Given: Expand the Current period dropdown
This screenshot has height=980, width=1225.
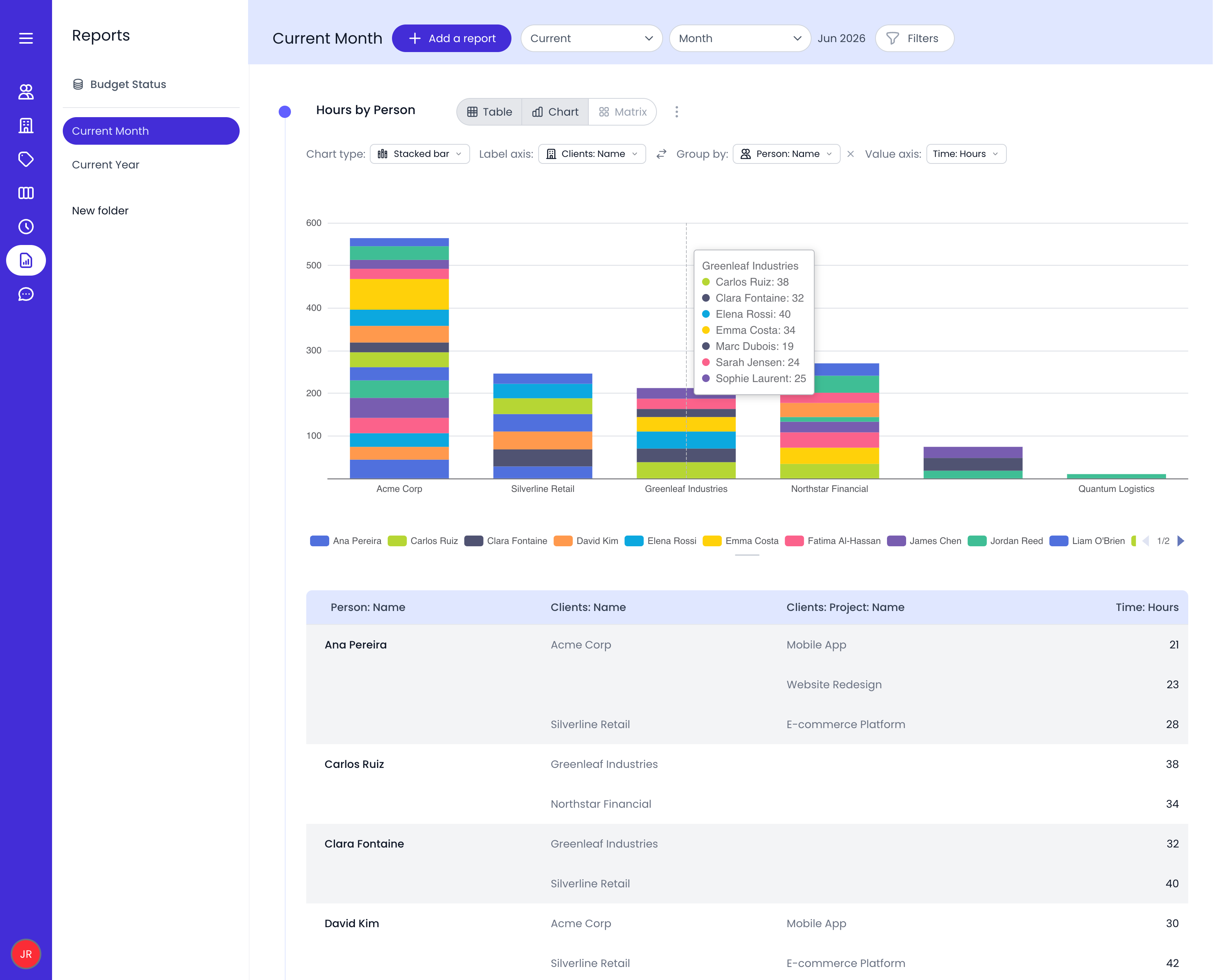Looking at the screenshot, I should (x=591, y=38).
